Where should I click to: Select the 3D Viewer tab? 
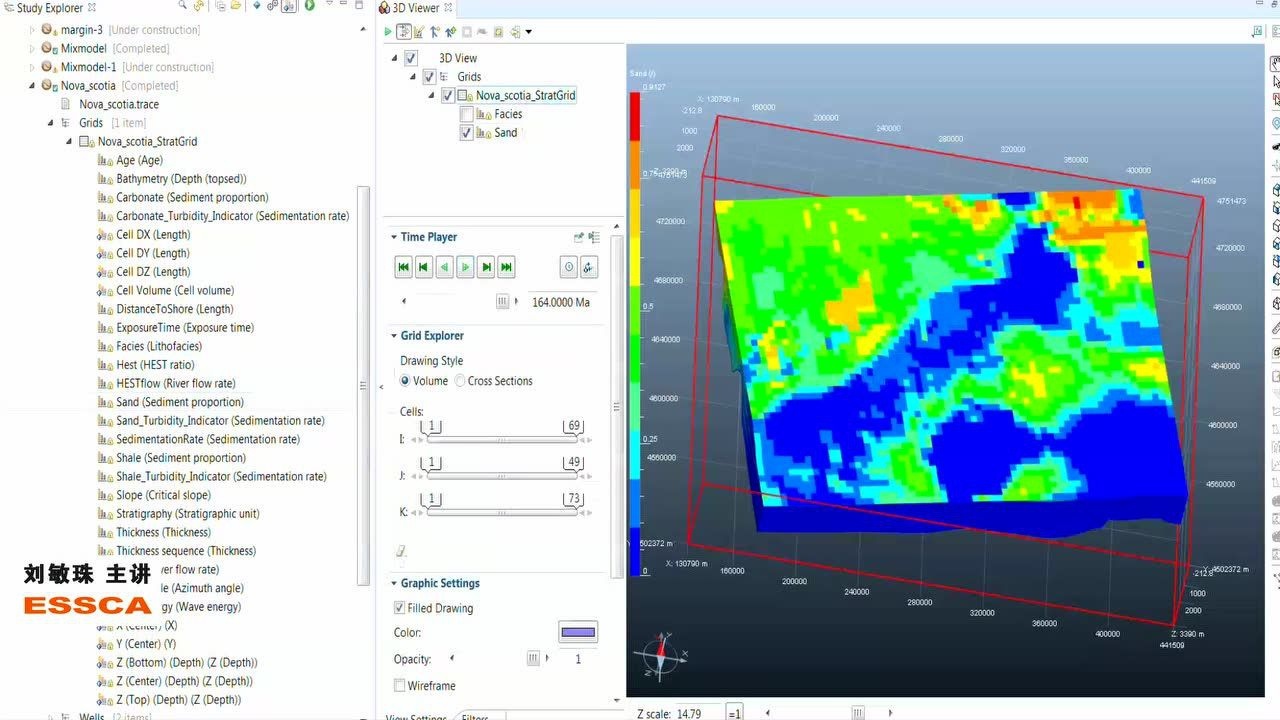(414, 8)
